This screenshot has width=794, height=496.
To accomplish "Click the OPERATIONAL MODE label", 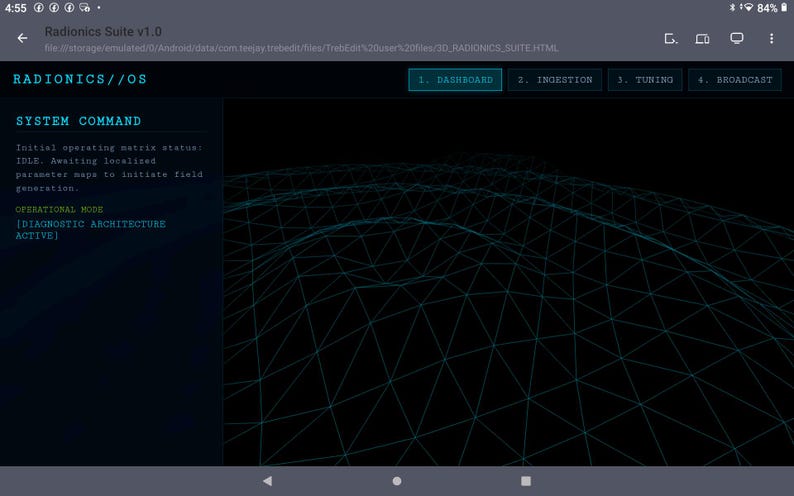I will (x=59, y=210).
